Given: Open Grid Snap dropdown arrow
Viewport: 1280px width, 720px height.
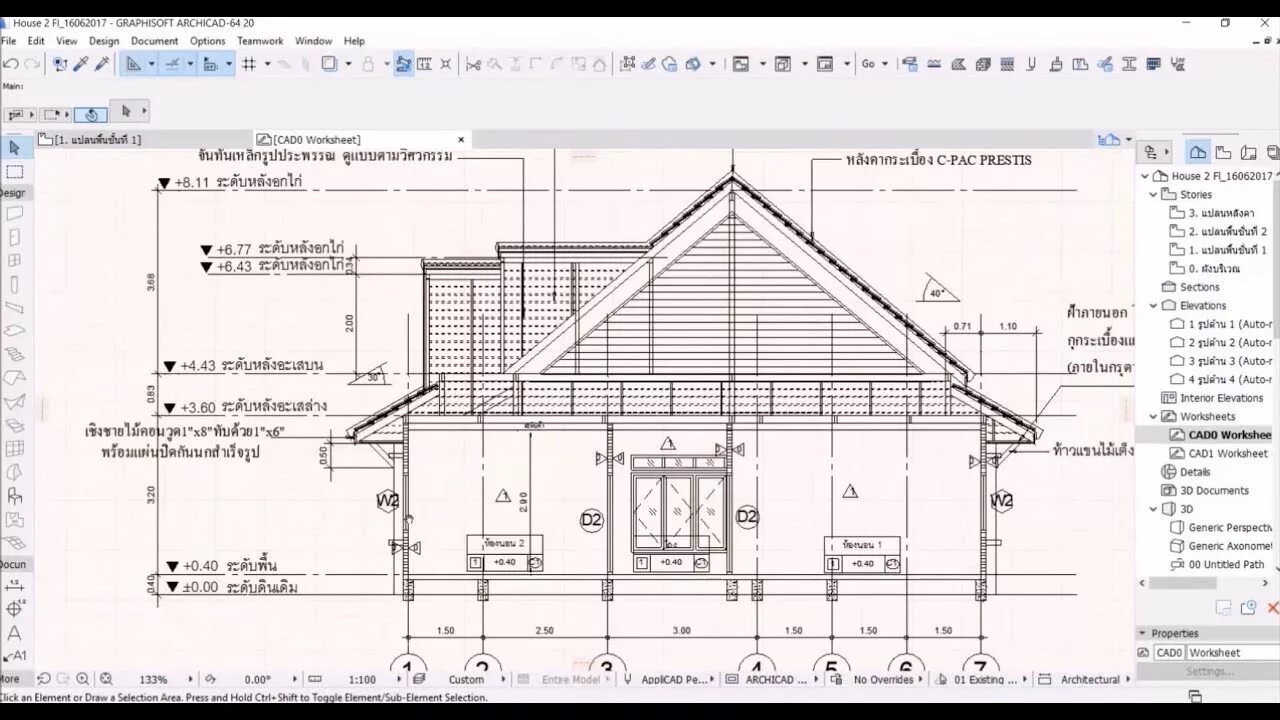Looking at the screenshot, I should [267, 64].
